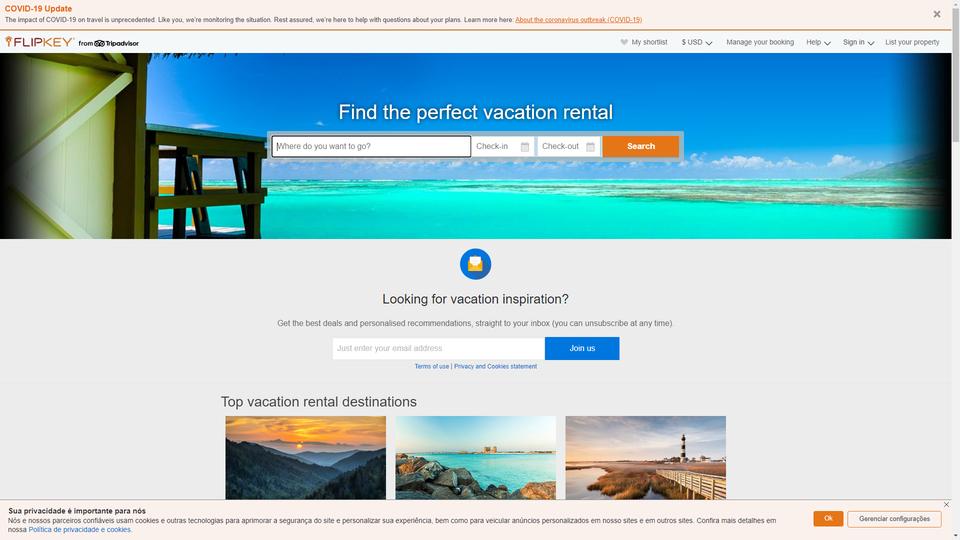960x540 pixels.
Task: Dismiss the COVID-19 Update banner
Action: tap(937, 14)
